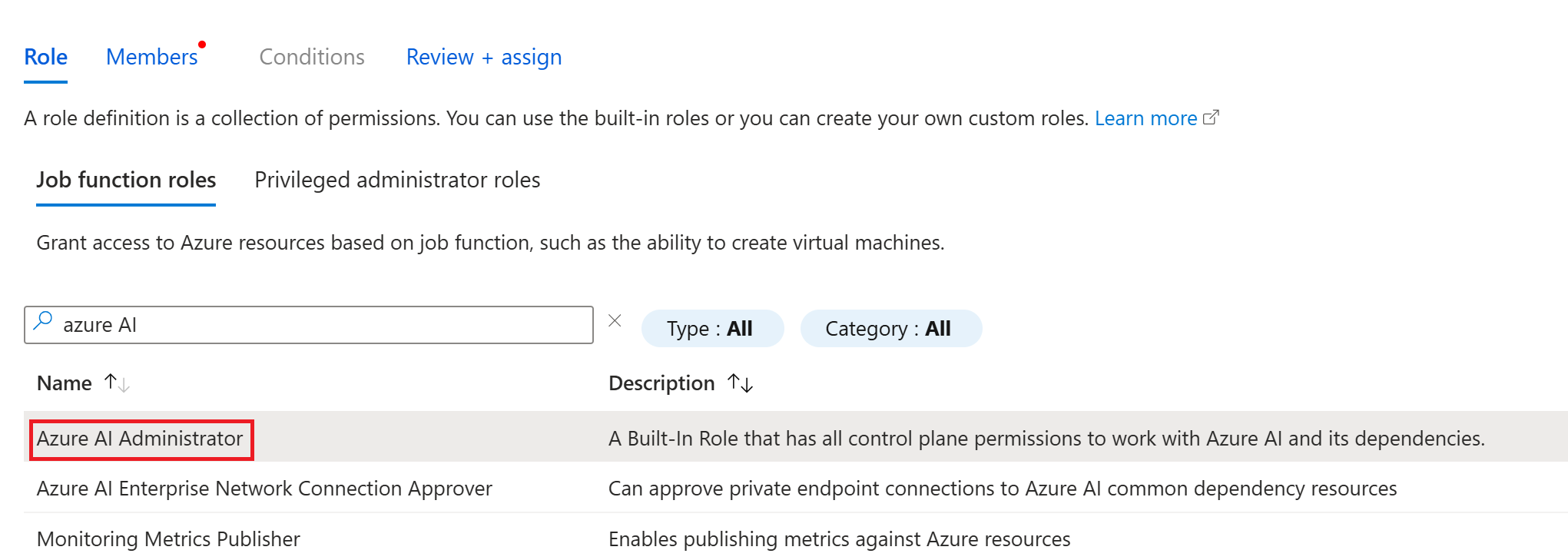Click the Name column header
Viewport: 1568px width, 560px height.
click(x=65, y=383)
